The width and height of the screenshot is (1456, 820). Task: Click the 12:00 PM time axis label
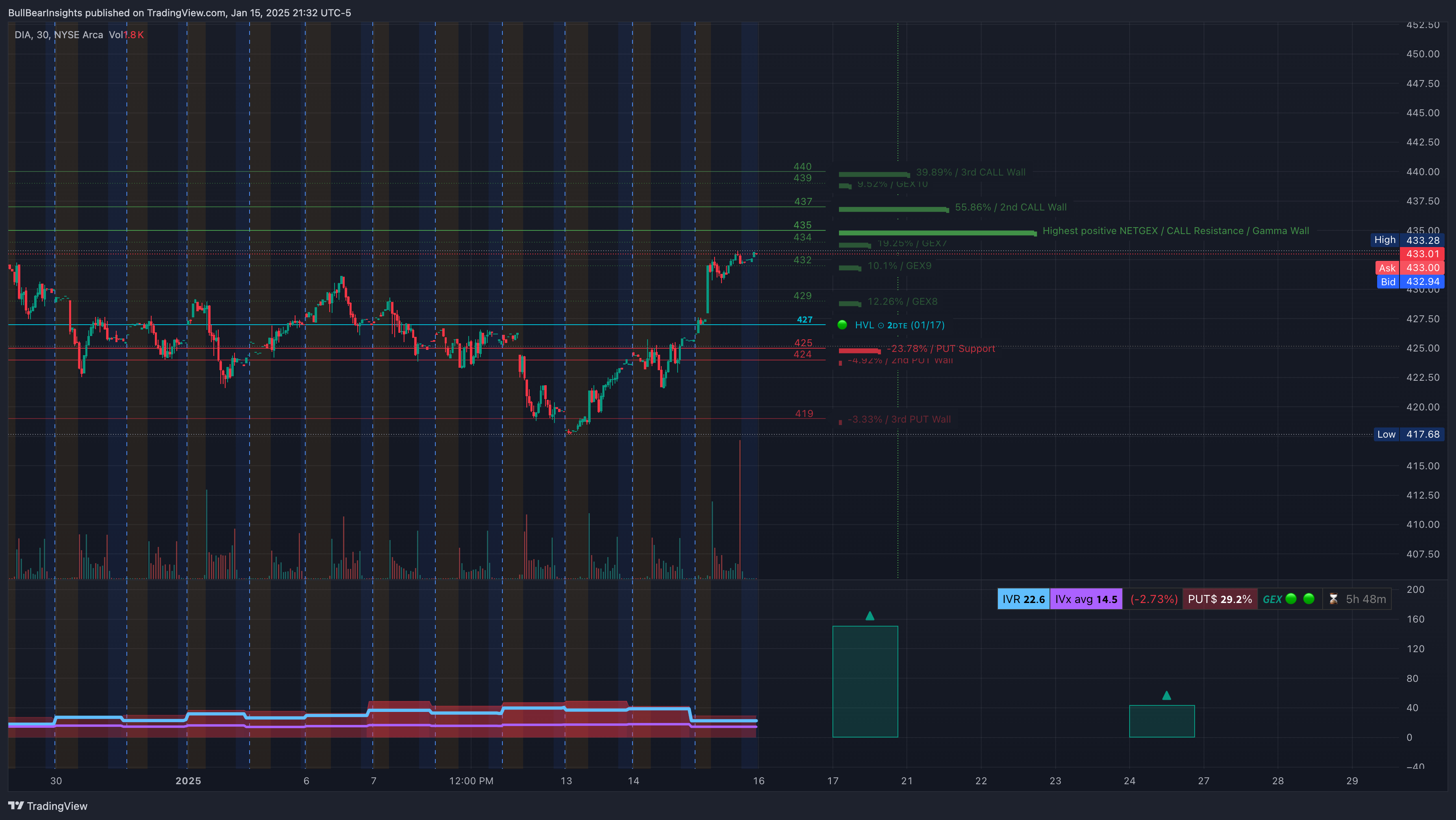click(x=472, y=781)
